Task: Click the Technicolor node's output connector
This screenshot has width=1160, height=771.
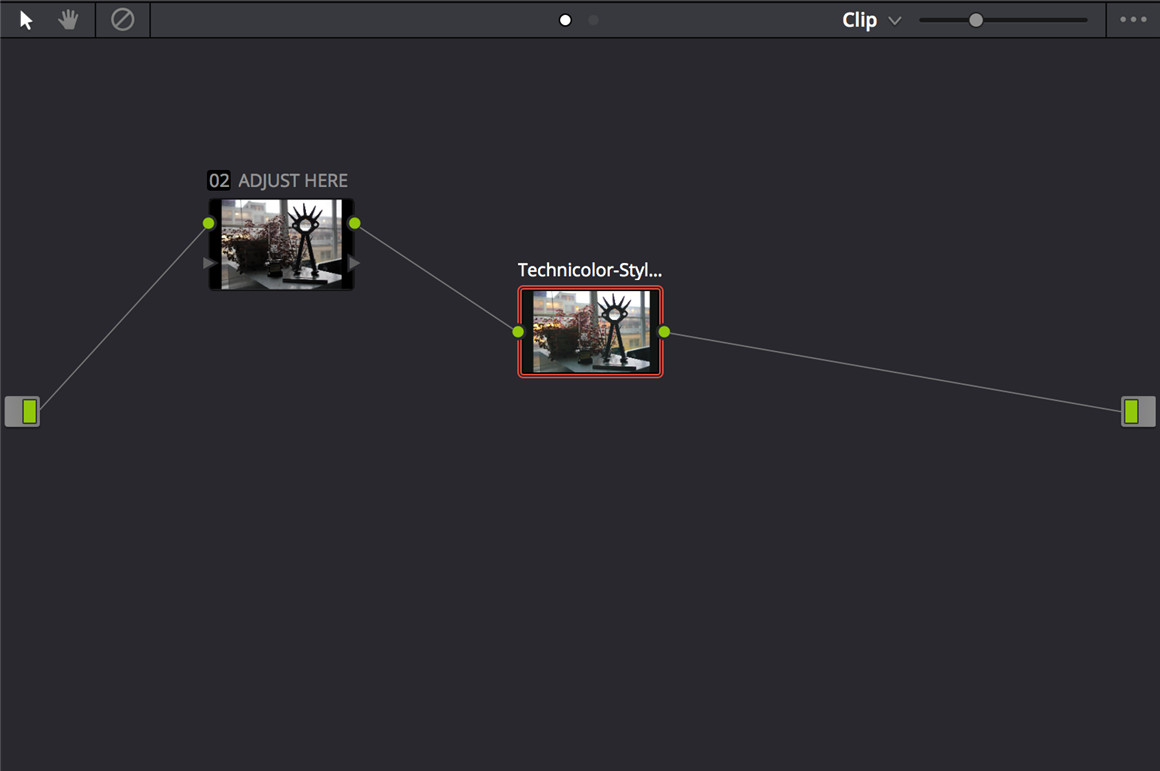Action: (664, 331)
